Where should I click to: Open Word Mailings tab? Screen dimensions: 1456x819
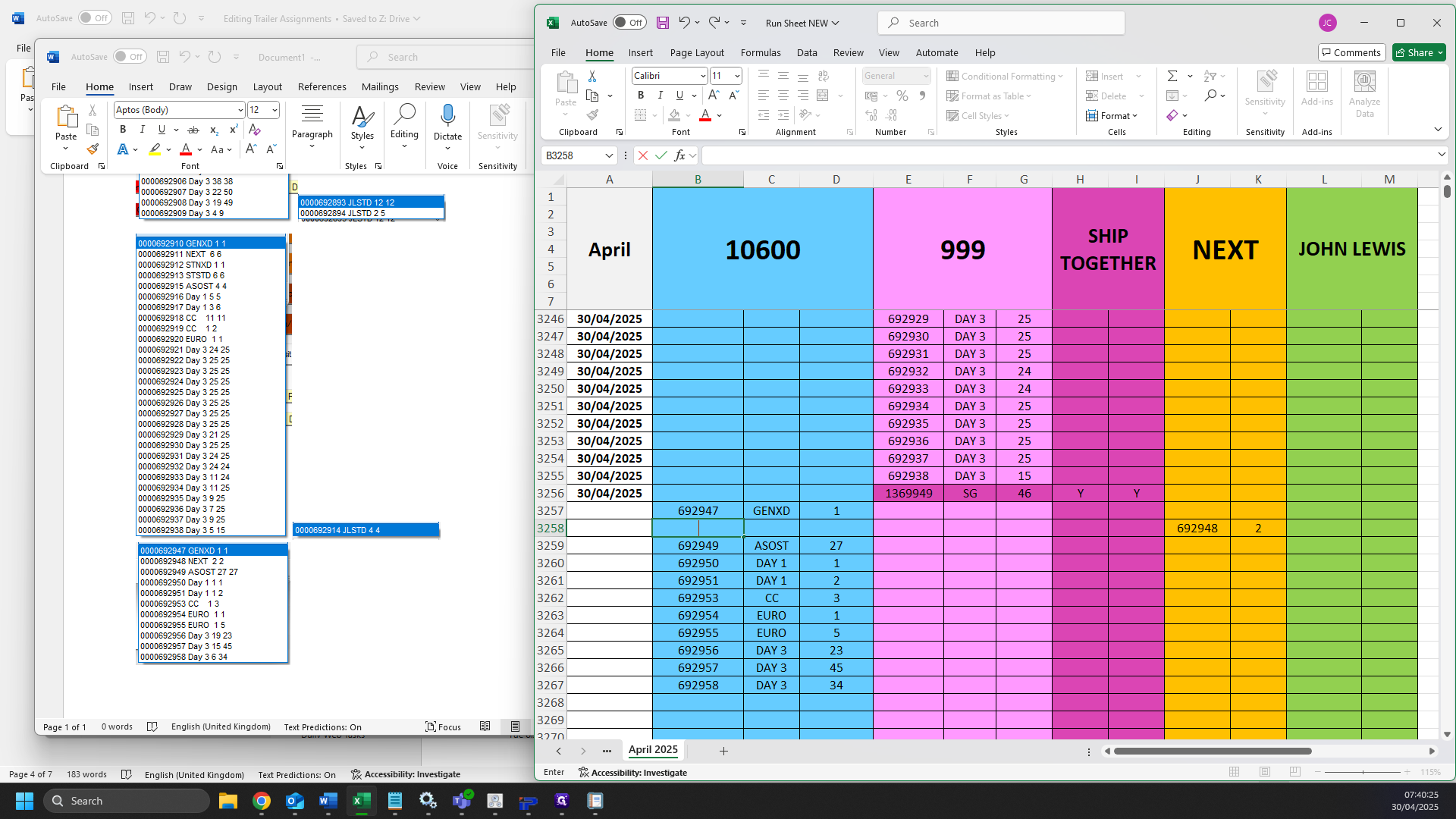pyautogui.click(x=380, y=86)
